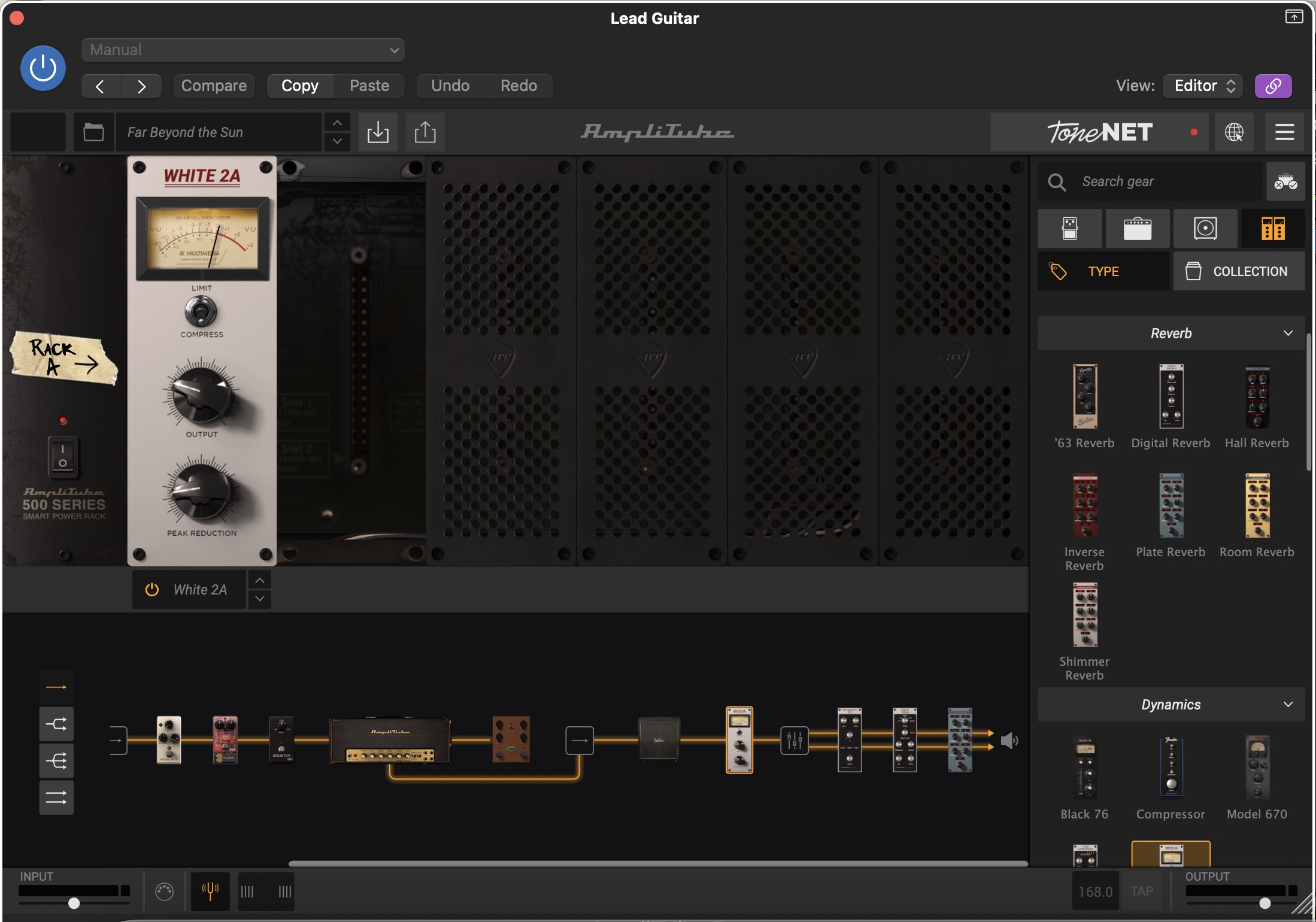1316x922 pixels.
Task: Select the Plate Reverb gear
Action: 1171,516
